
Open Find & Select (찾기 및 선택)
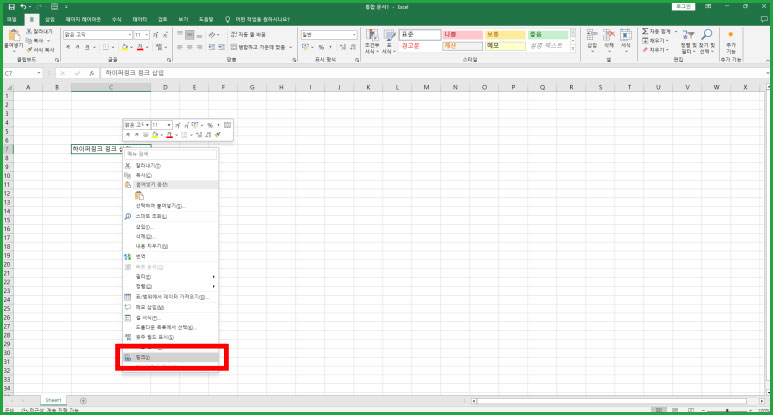tap(706, 41)
